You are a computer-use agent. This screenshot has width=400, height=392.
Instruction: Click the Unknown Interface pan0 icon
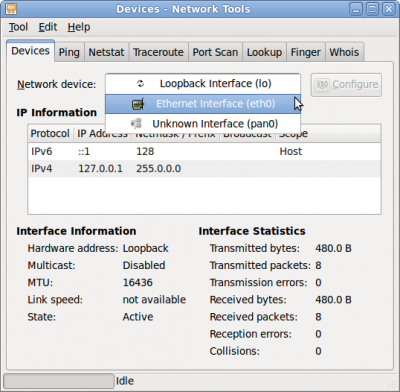click(x=136, y=124)
